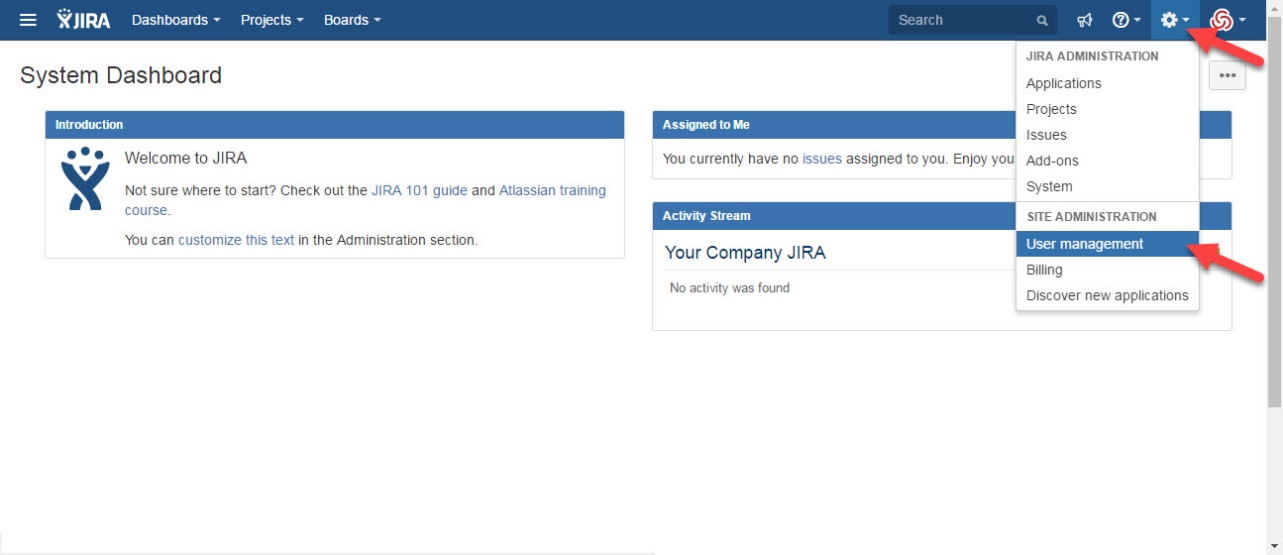Expand the Boards dropdown
1283x555 pixels.
point(352,20)
